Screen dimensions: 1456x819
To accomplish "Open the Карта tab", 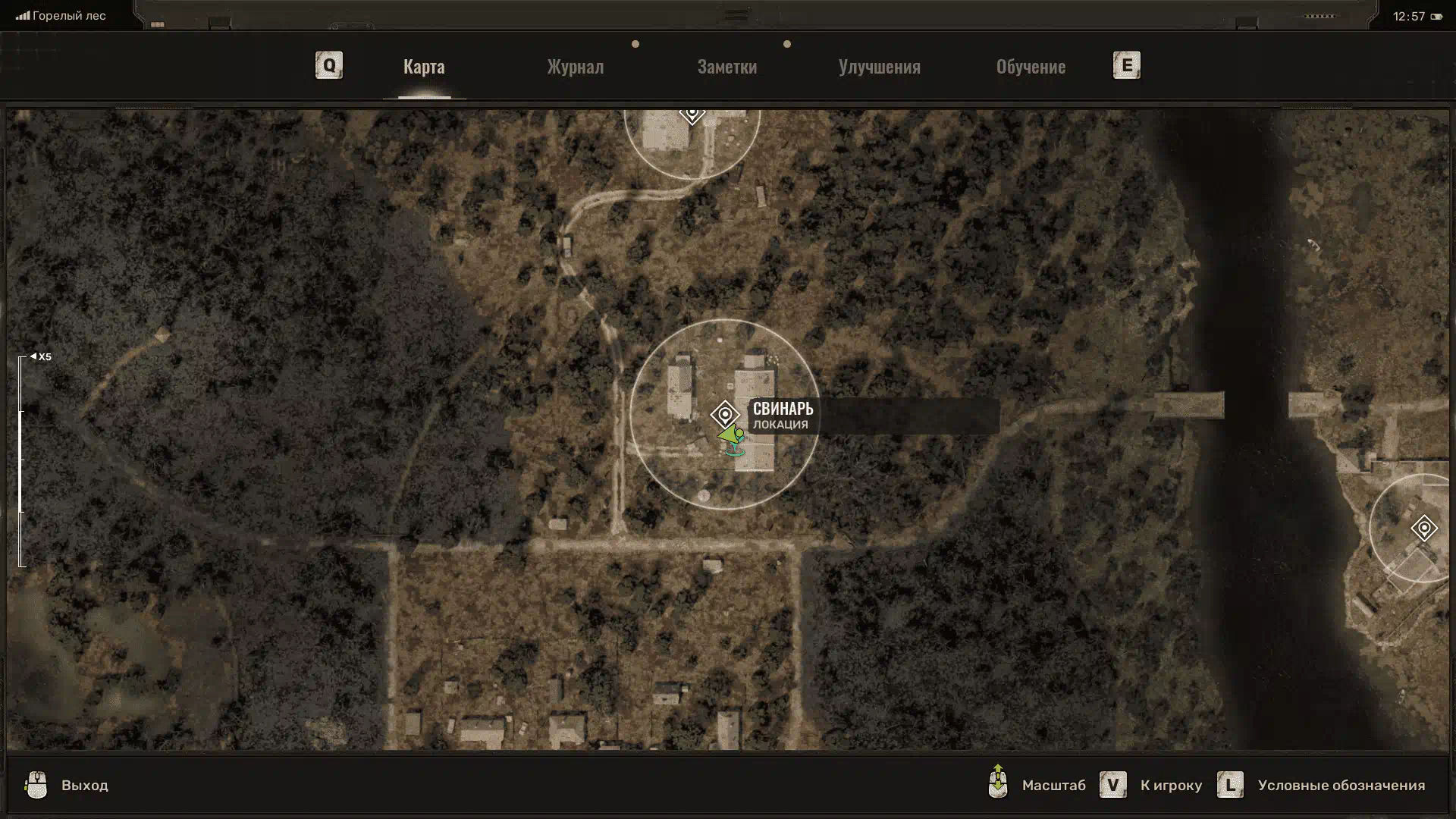I will click(x=424, y=67).
